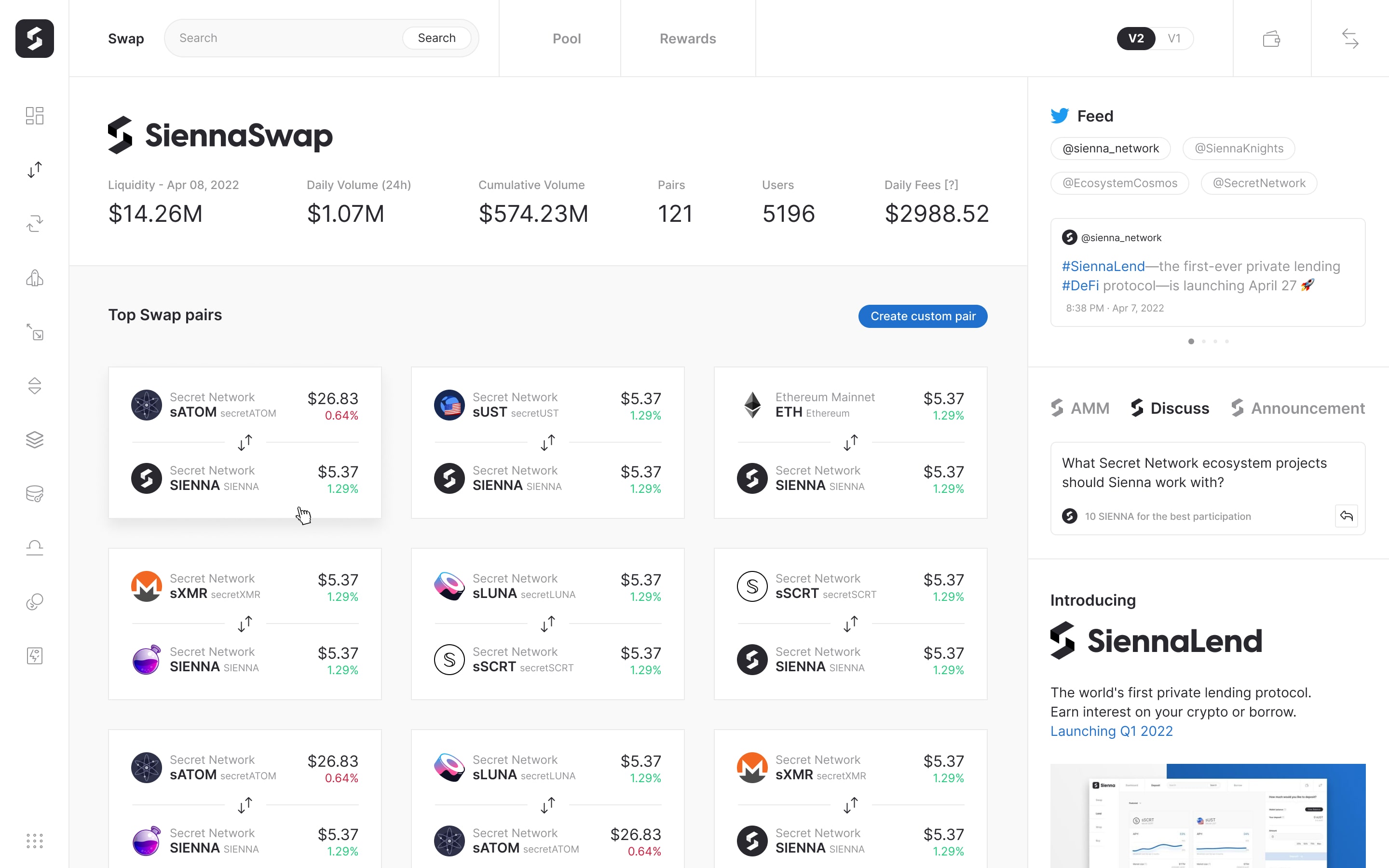Click the swap direction arrows on the sATOM/SIENNA card
The height and width of the screenshot is (868, 1389).
(245, 442)
